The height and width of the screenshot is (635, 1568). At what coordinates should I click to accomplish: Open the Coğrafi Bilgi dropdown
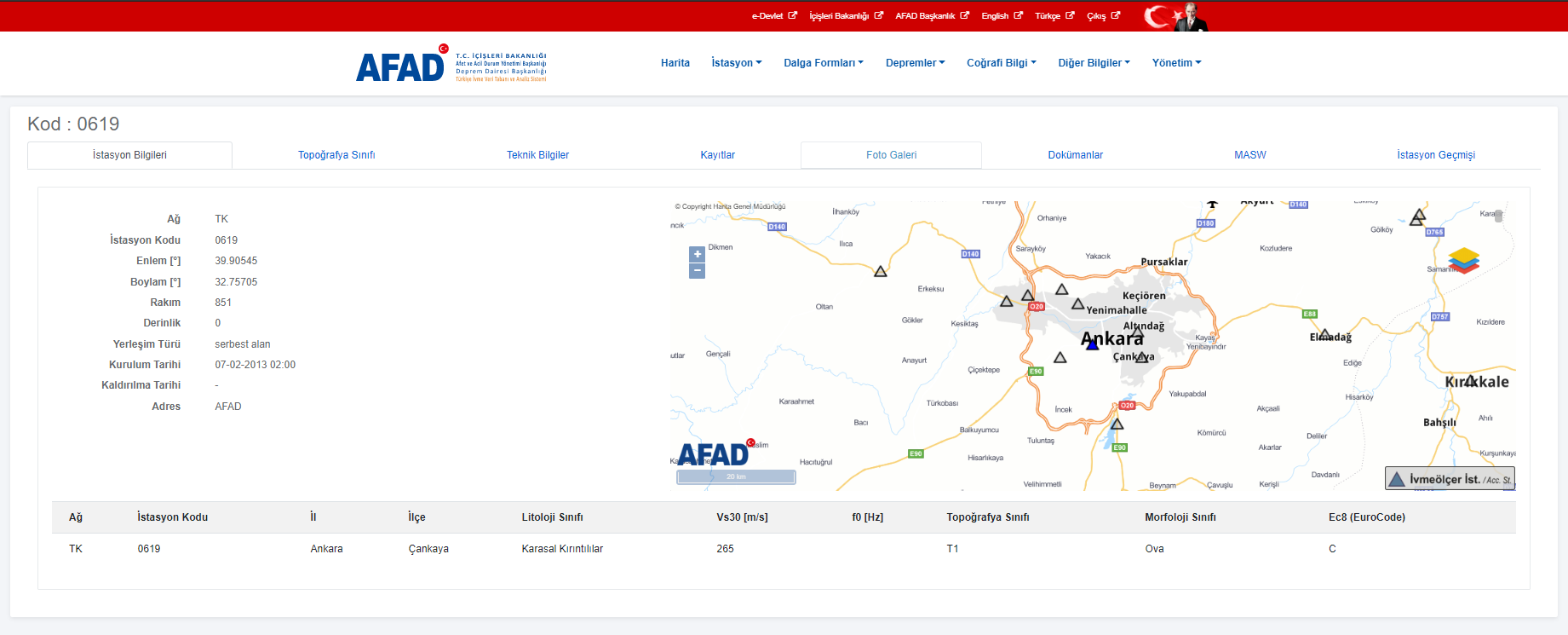coord(1002,63)
